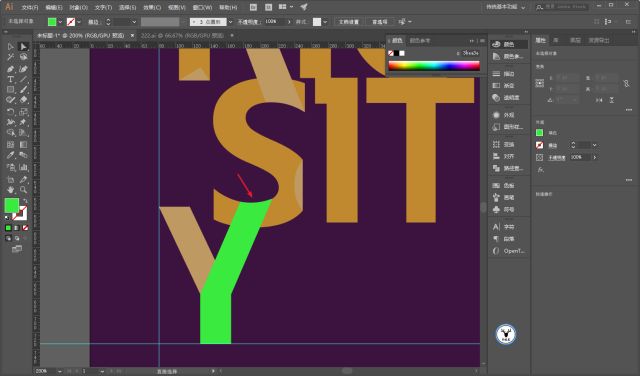The image size is (640, 376).
Task: Click the Adobe Stock search field
Action: coord(562,7)
